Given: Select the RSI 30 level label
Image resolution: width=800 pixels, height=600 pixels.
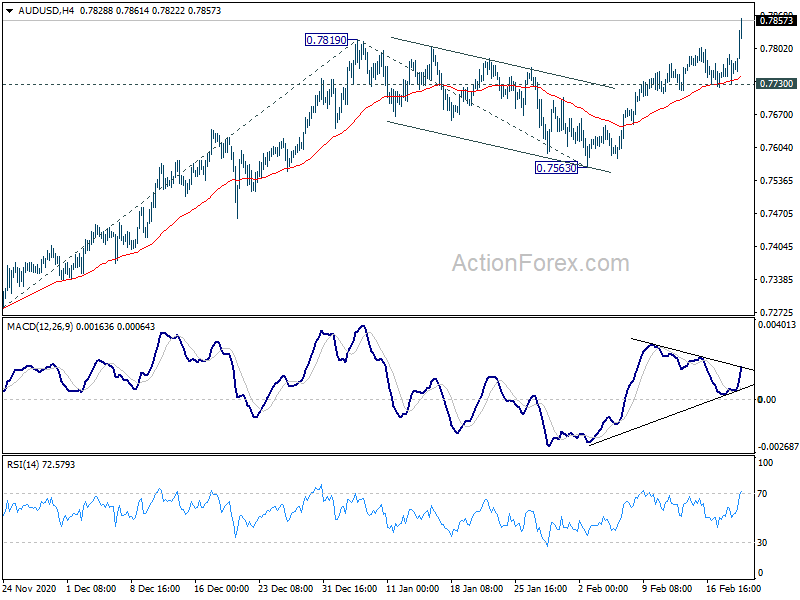Looking at the screenshot, I should pos(762,543).
